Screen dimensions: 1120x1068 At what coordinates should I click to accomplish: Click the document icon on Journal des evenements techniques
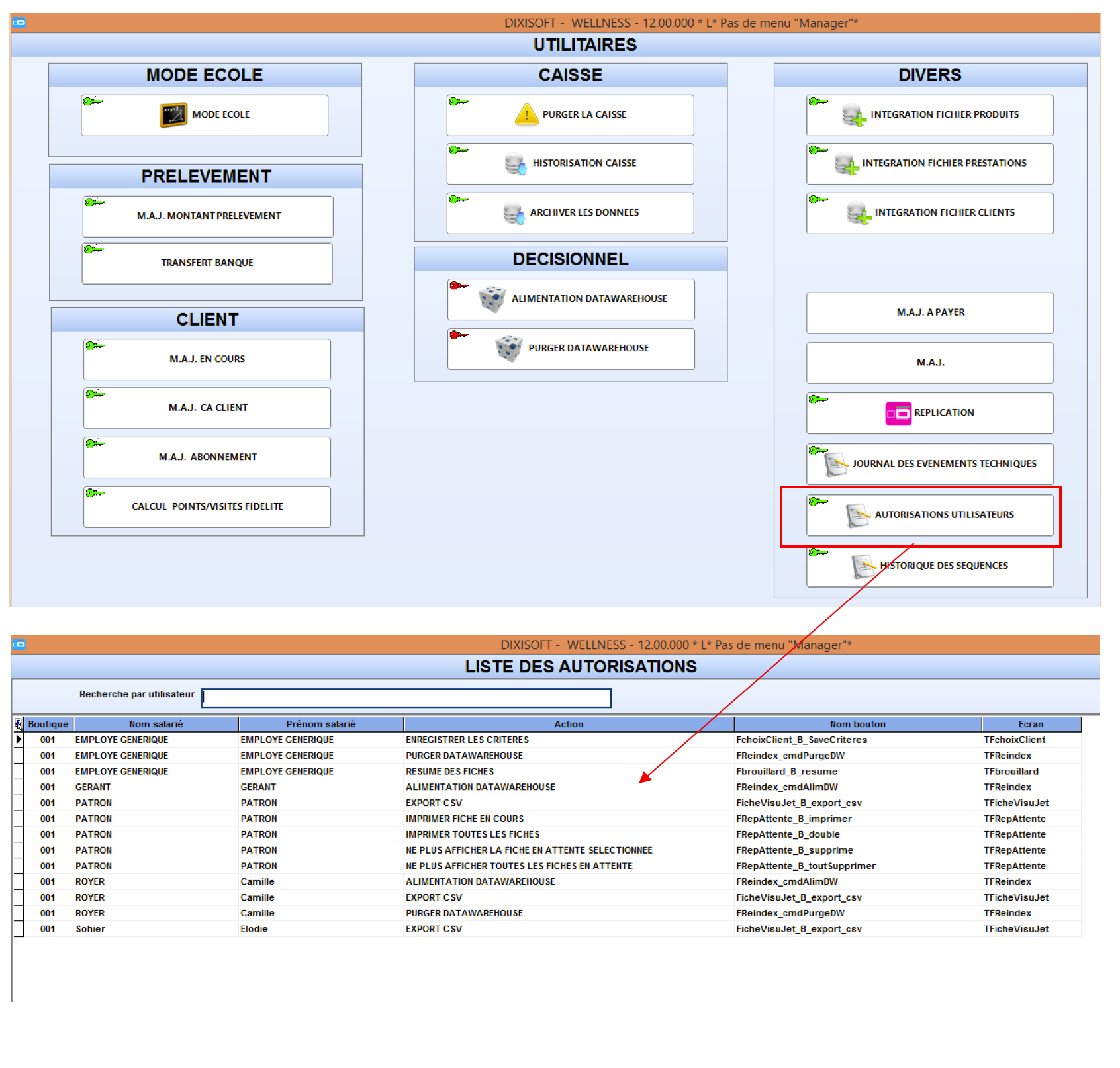point(836,463)
